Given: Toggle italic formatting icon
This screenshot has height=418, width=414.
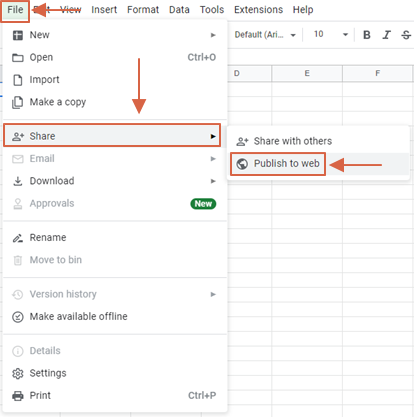Looking at the screenshot, I should (386, 35).
